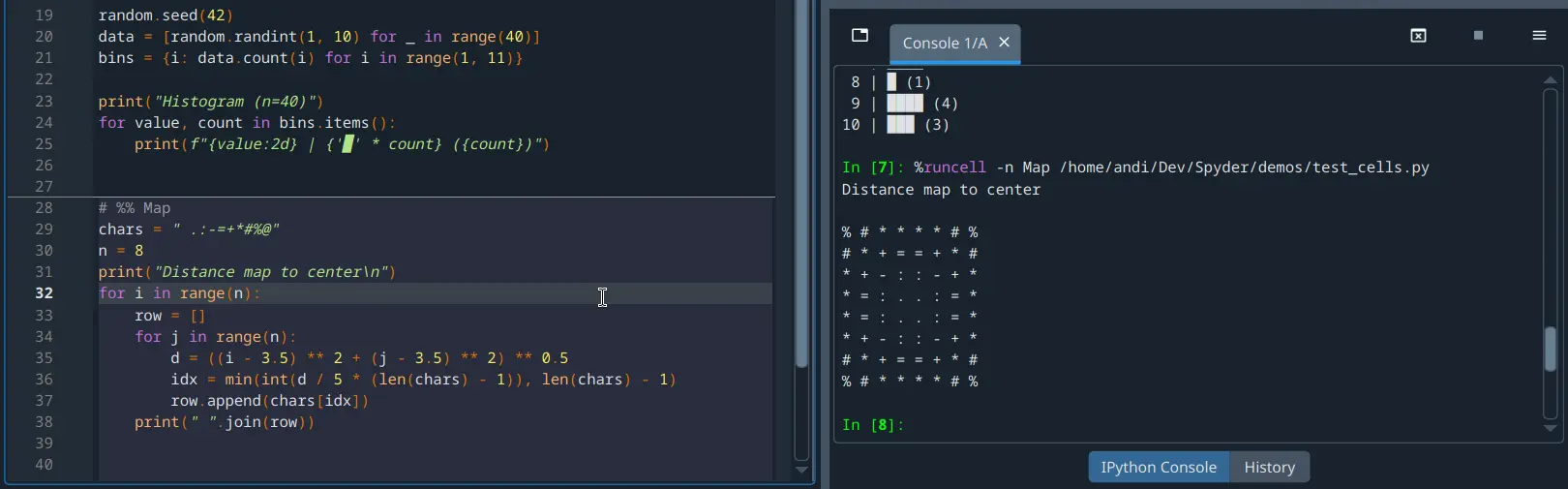Click the console scrollbar down arrow
Image resolution: width=1568 pixels, height=489 pixels.
point(1551,428)
